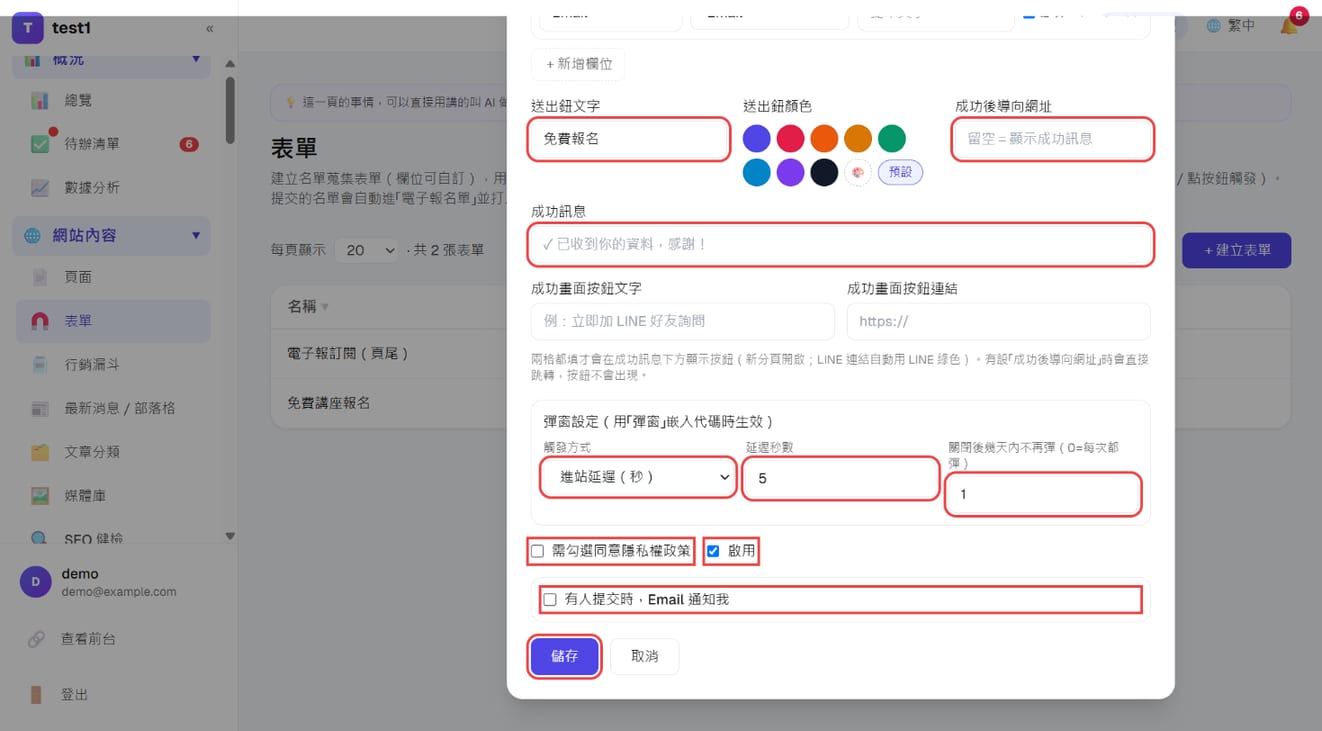Click the 成功畫面按鈕連結 https:// field
Image resolution: width=1322 pixels, height=731 pixels.
(999, 322)
